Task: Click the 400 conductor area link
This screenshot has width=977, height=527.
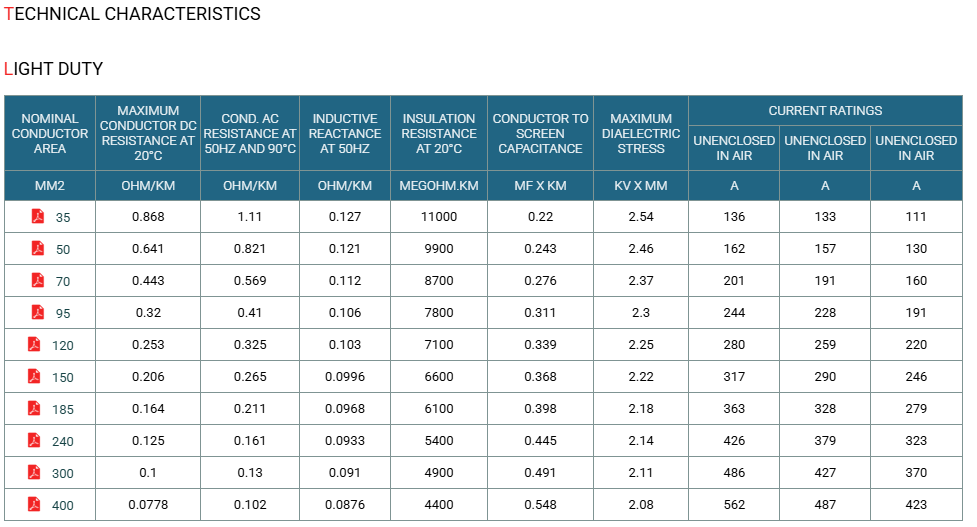Action: [x=62, y=505]
